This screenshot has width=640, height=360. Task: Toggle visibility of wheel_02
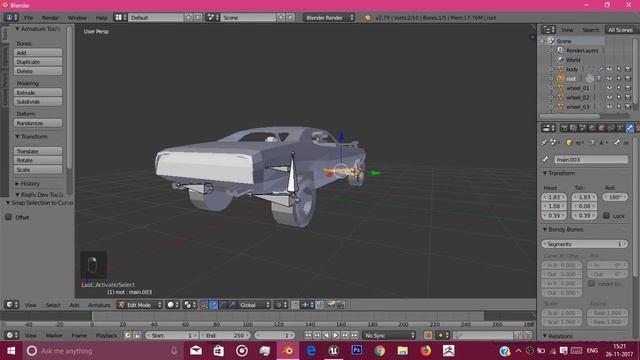click(x=609, y=98)
